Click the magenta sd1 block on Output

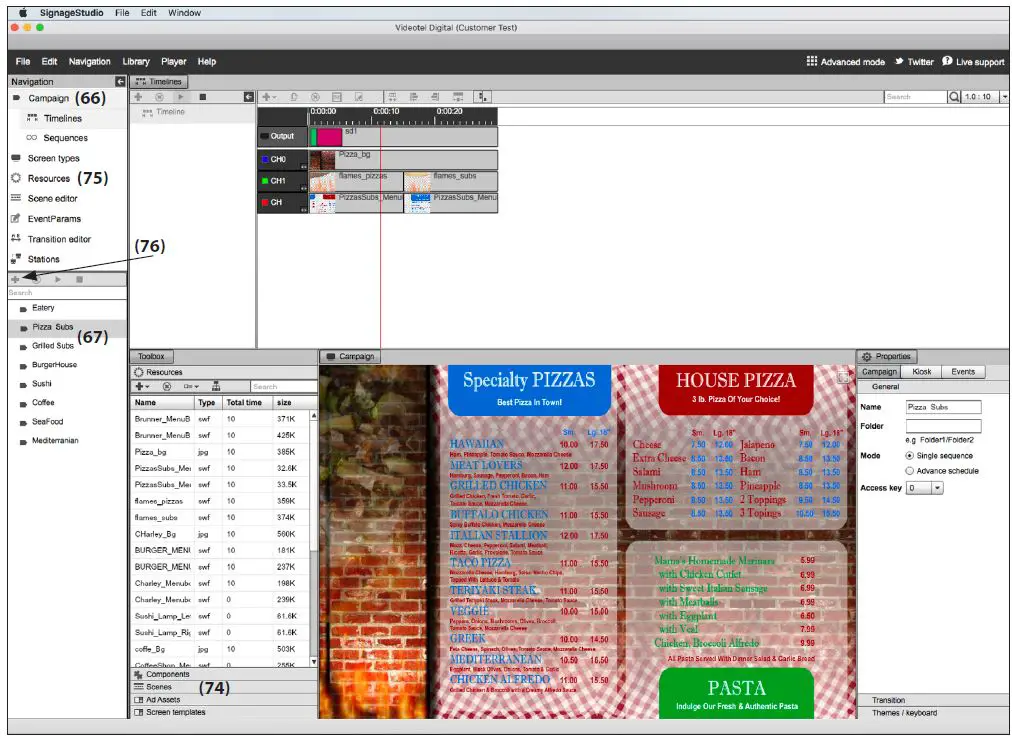click(x=329, y=137)
